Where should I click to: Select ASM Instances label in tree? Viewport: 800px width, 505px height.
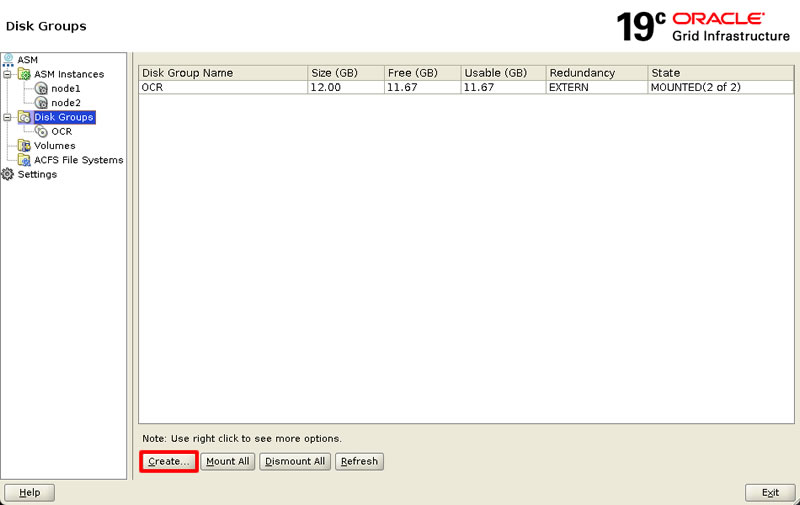coord(69,74)
